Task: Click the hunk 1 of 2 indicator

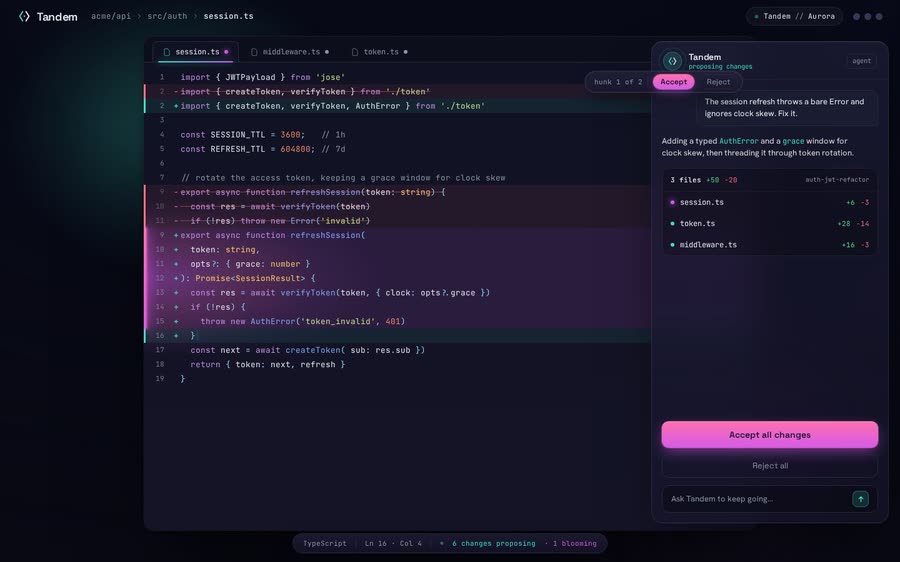Action: pos(618,82)
